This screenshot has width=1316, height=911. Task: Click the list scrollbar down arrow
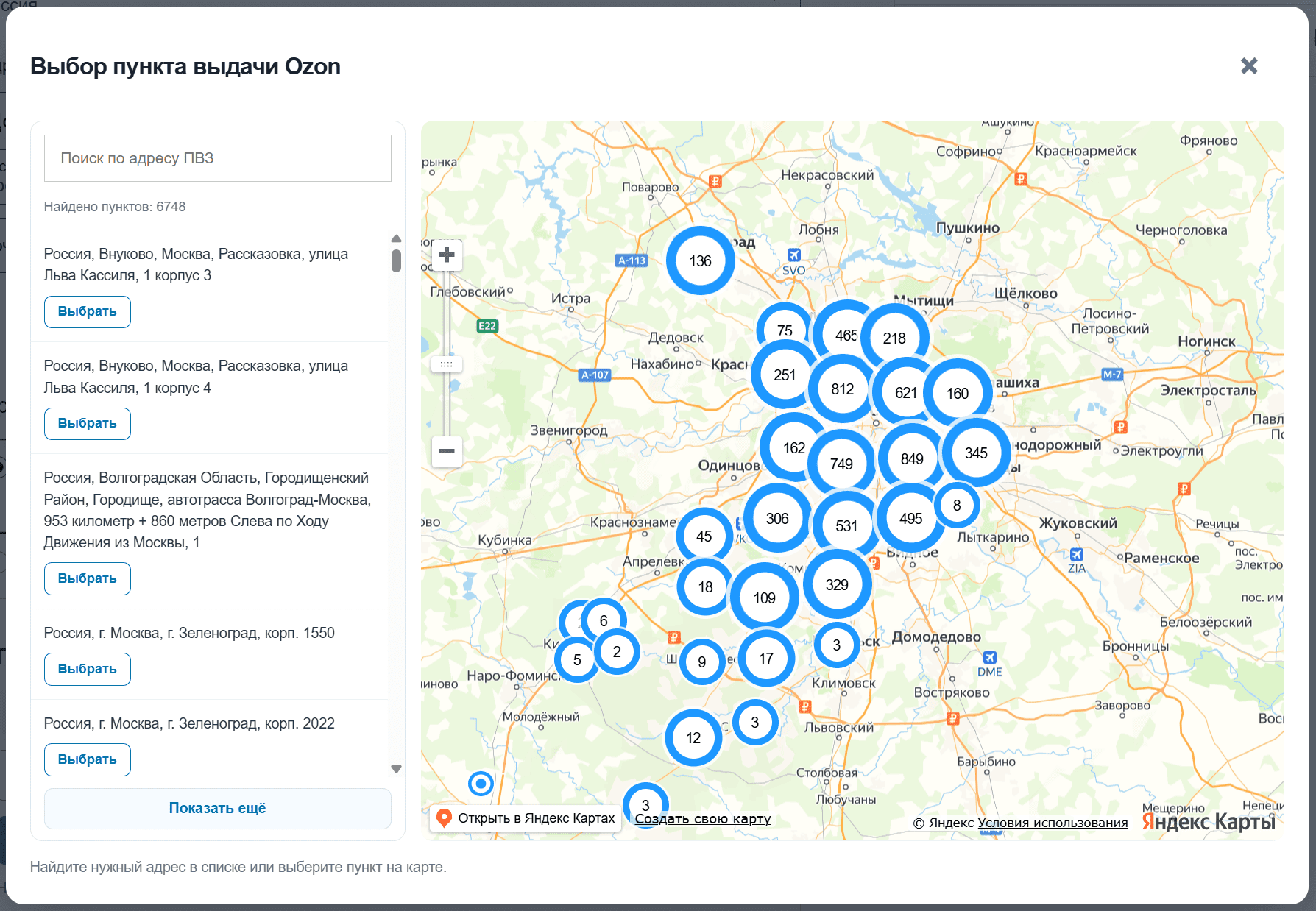coord(396,769)
